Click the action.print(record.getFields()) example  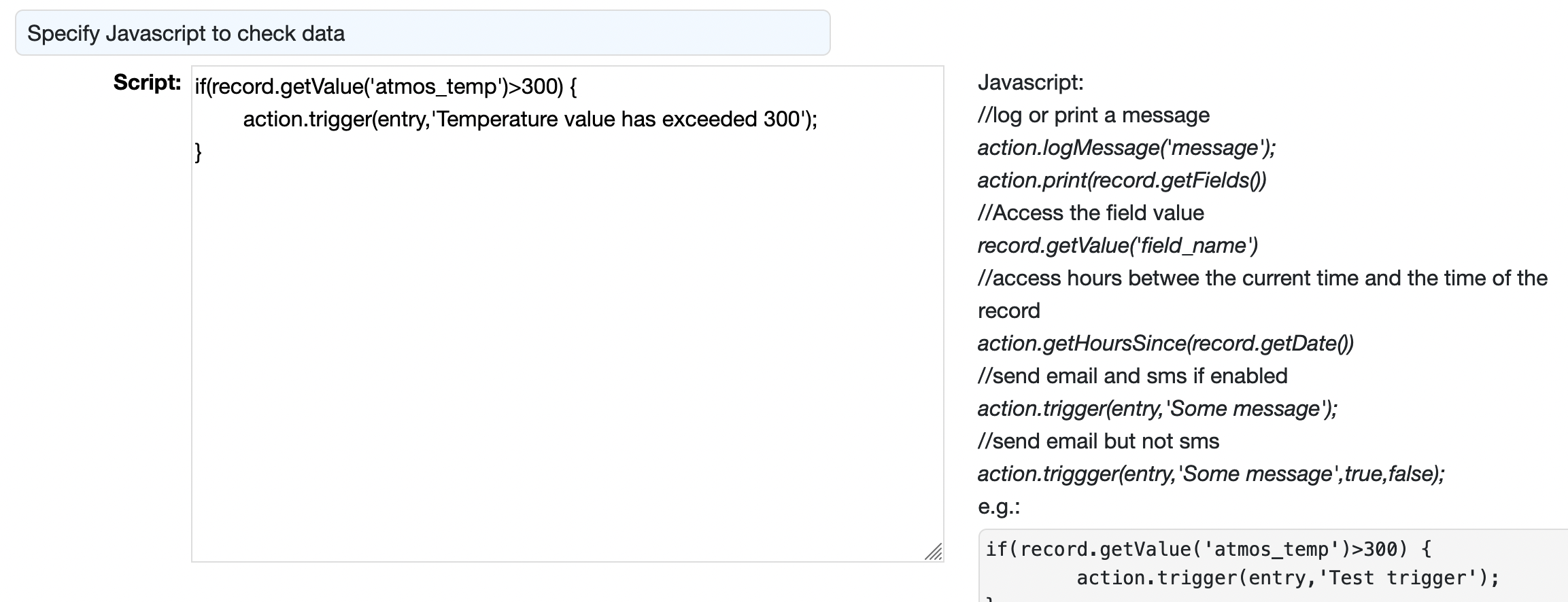click(1121, 181)
